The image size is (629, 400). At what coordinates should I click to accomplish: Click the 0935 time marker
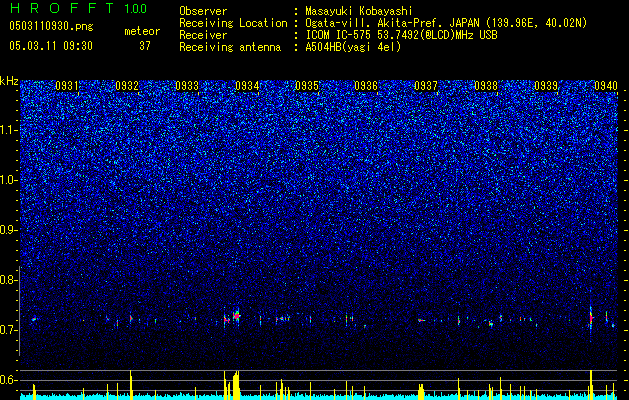pos(306,86)
